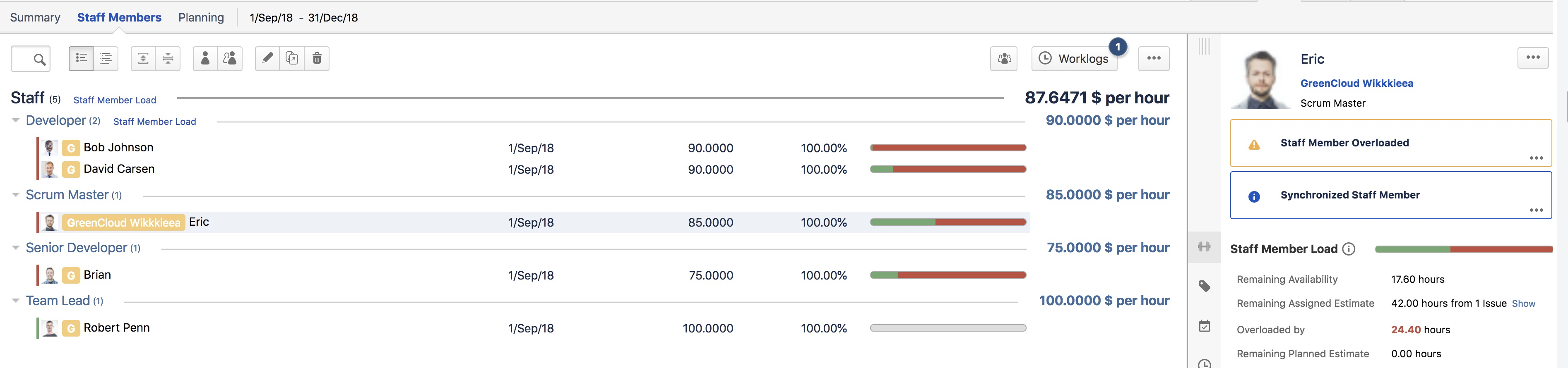This screenshot has height=368, width=1568.
Task: Toggle the hierarchical tree view button
Action: (x=106, y=58)
